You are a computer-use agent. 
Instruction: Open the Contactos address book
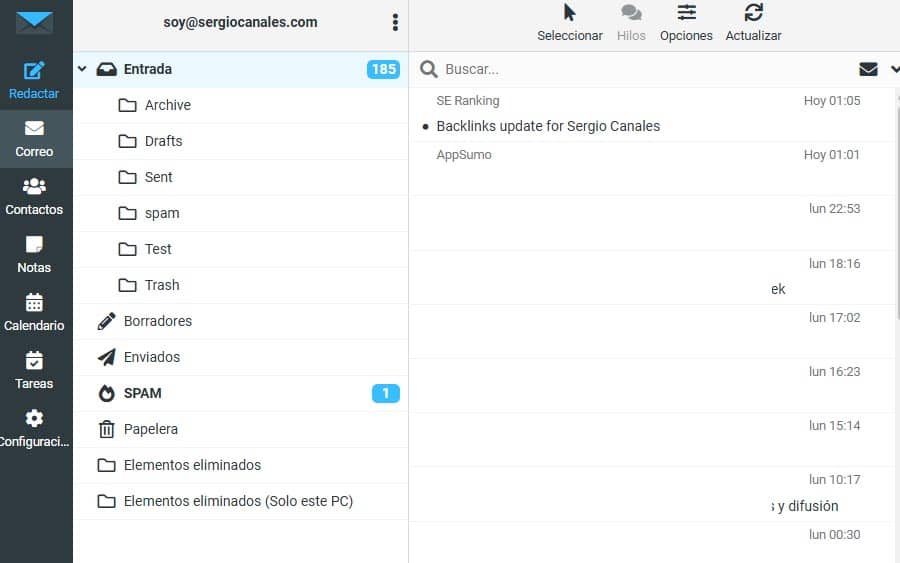(34, 197)
